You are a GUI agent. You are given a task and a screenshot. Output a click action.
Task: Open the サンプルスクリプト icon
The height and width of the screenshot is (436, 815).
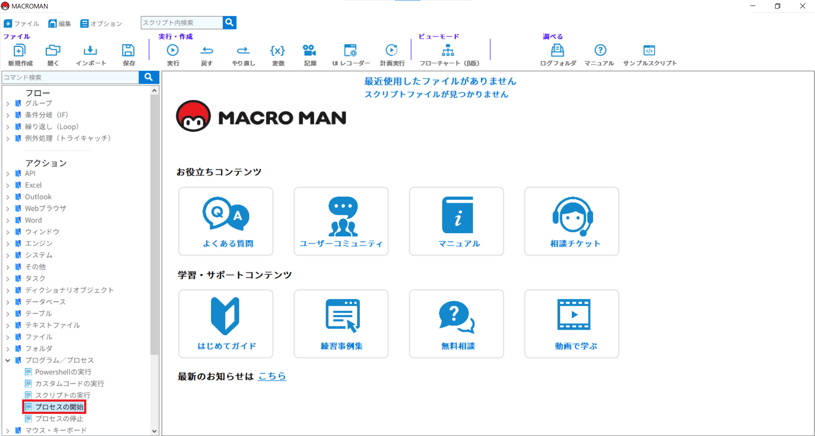tap(649, 50)
